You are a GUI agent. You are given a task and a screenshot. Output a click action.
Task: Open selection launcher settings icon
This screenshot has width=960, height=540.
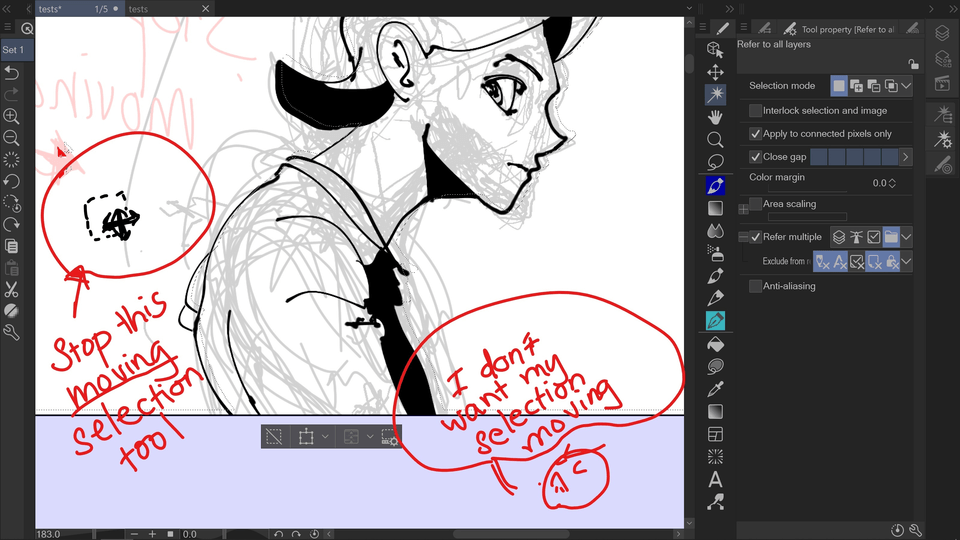pyautogui.click(x=389, y=437)
